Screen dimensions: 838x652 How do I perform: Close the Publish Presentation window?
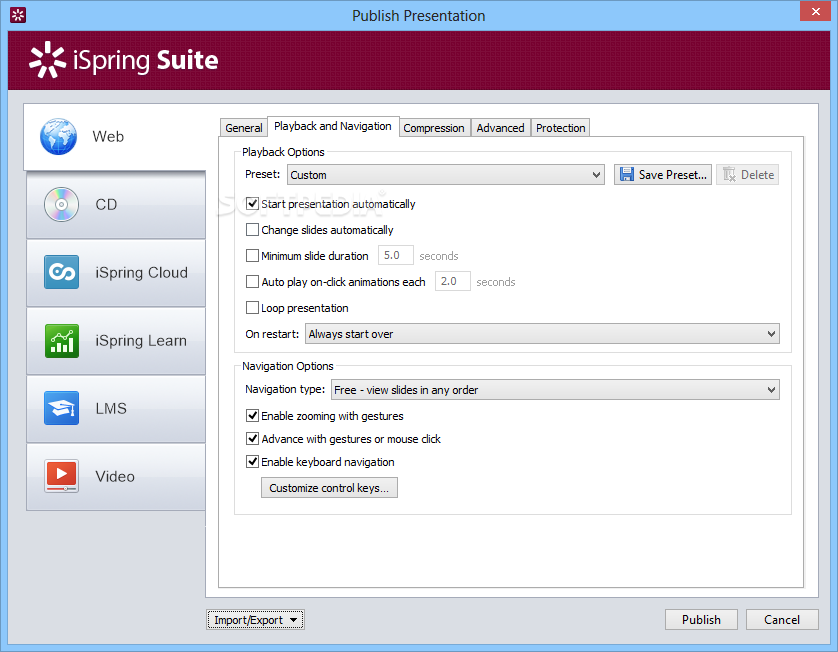coord(815,11)
